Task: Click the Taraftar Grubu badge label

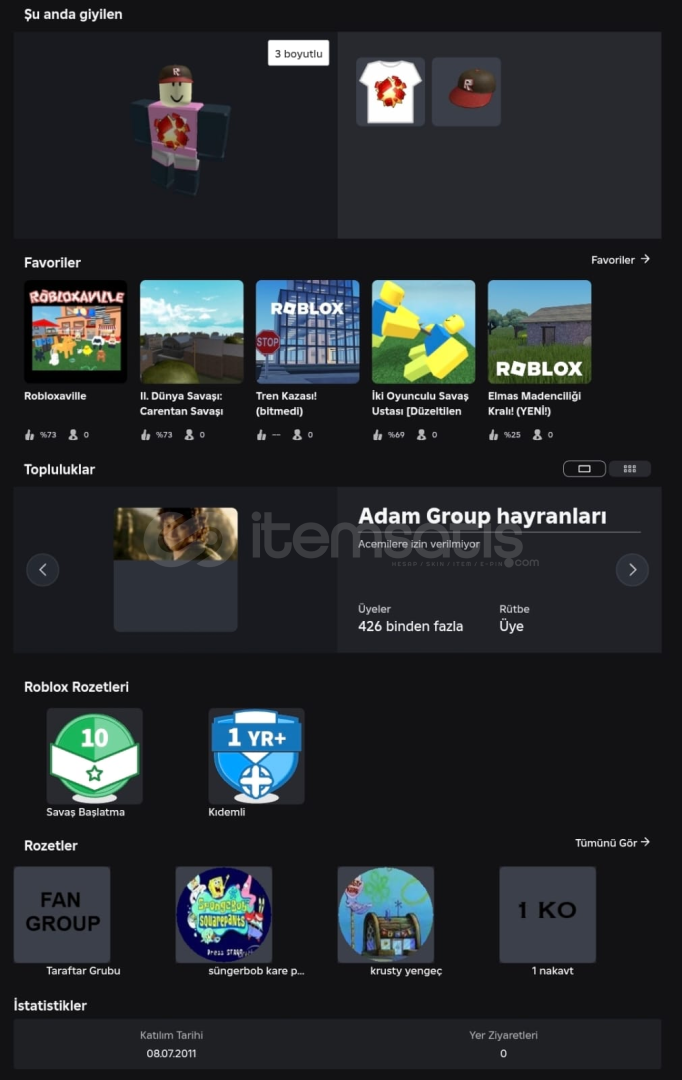Action: tap(83, 970)
